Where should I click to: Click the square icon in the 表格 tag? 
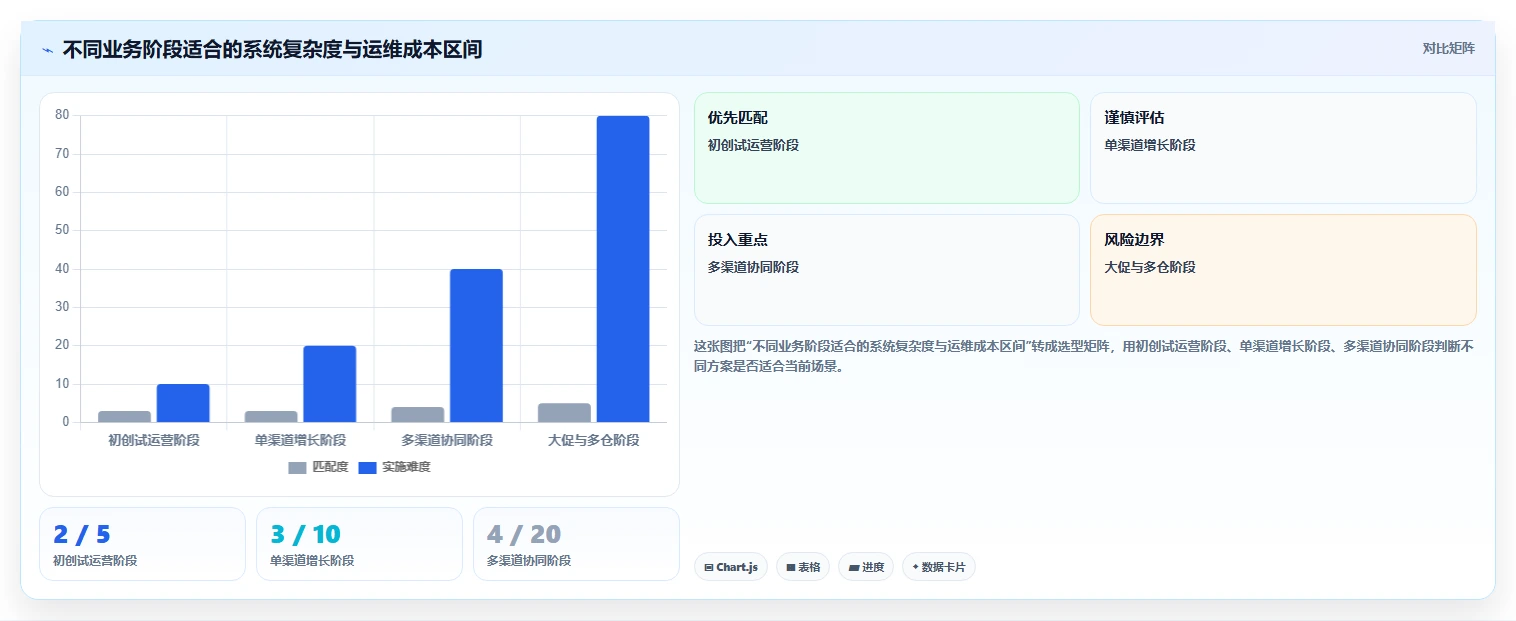[790, 567]
